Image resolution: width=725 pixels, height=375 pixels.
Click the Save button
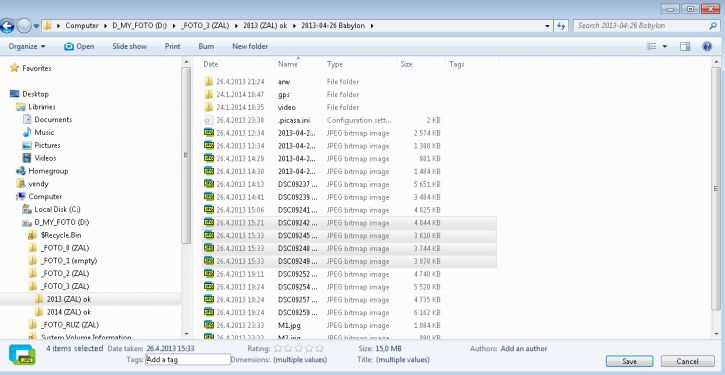tap(629, 361)
